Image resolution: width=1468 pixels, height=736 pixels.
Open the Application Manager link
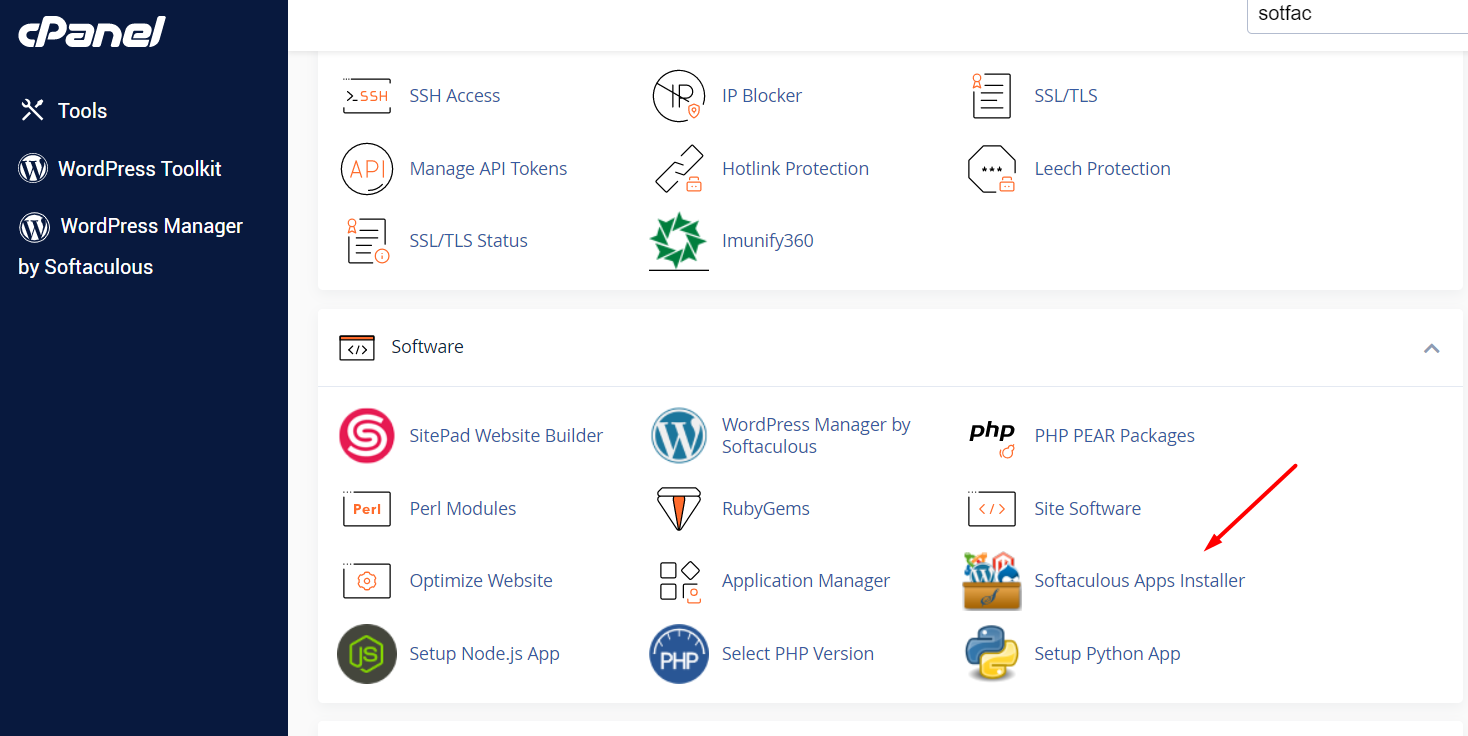point(806,581)
